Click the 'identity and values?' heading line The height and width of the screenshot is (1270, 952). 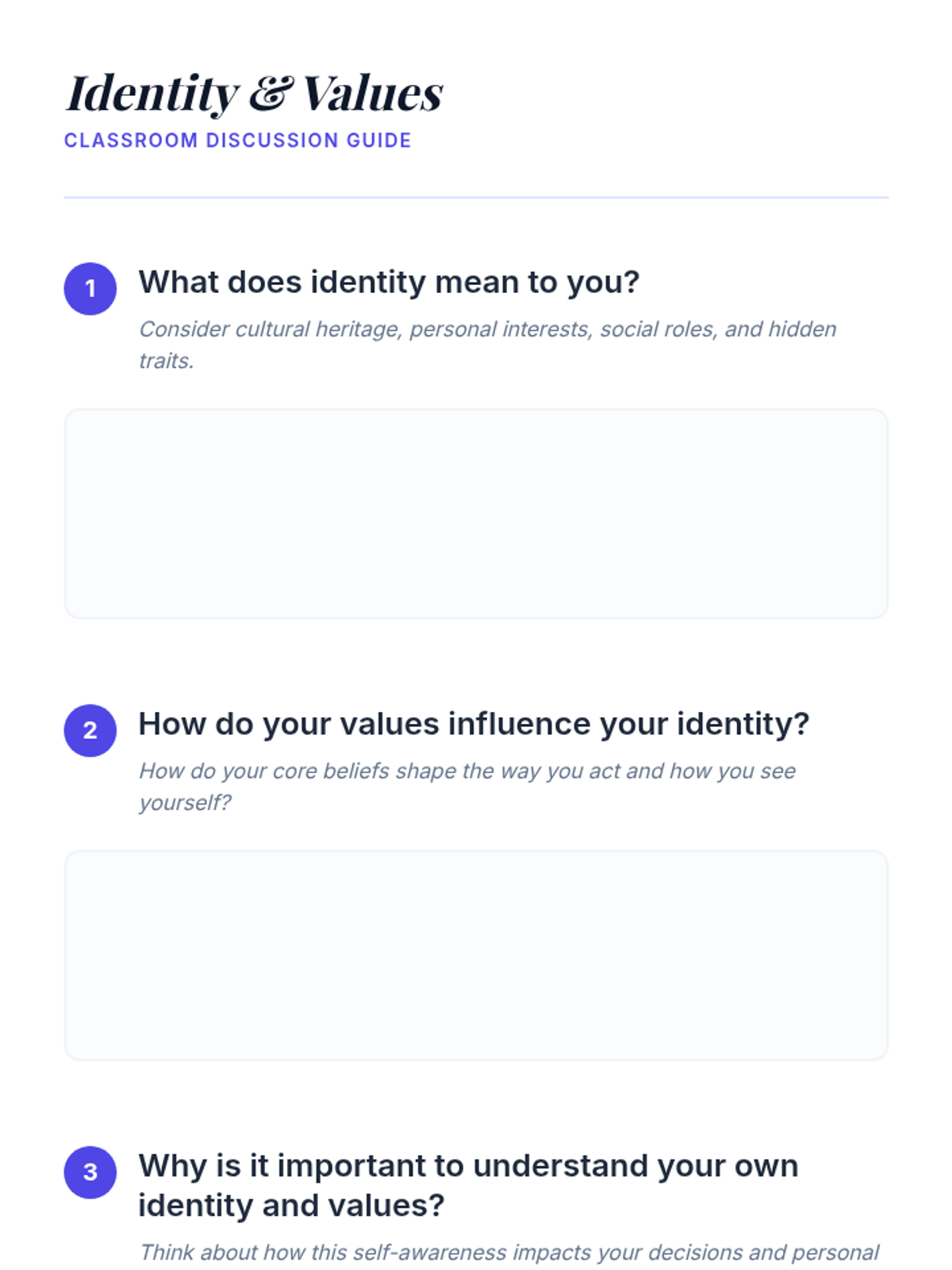pyautogui.click(x=291, y=1206)
